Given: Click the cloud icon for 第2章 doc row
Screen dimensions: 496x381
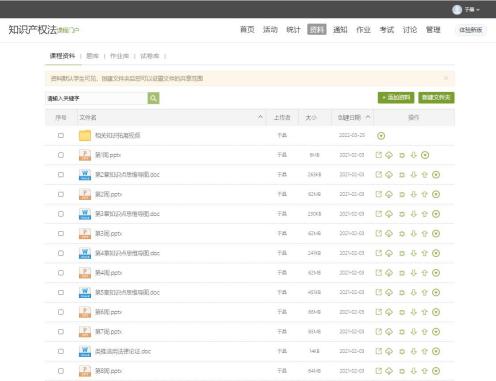Looking at the screenshot, I should coord(389,175).
